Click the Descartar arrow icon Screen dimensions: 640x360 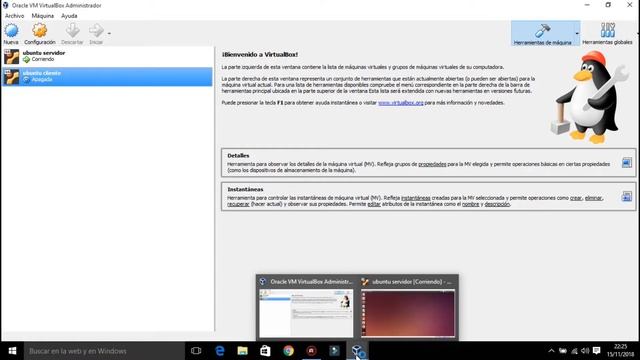coord(72,31)
